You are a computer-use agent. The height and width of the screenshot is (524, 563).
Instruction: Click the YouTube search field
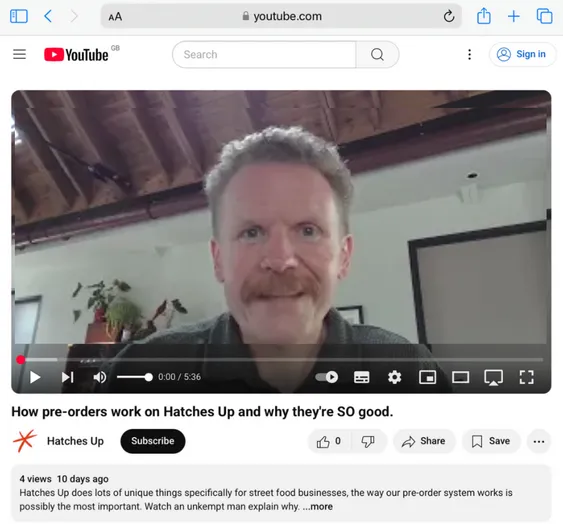(264, 55)
